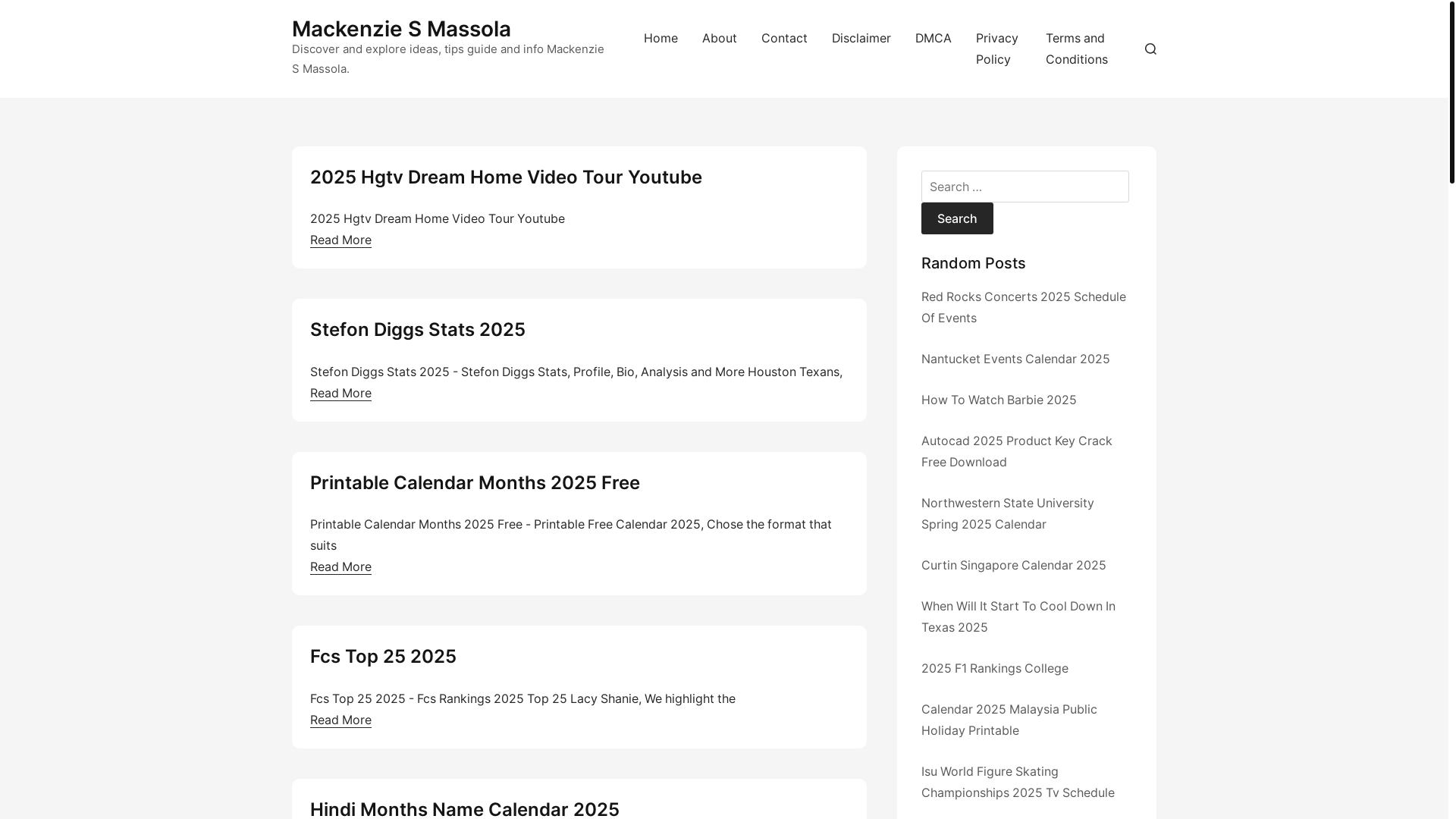Image resolution: width=1456 pixels, height=819 pixels.
Task: Open Isu World Figure Skating Championships link
Action: (1018, 782)
